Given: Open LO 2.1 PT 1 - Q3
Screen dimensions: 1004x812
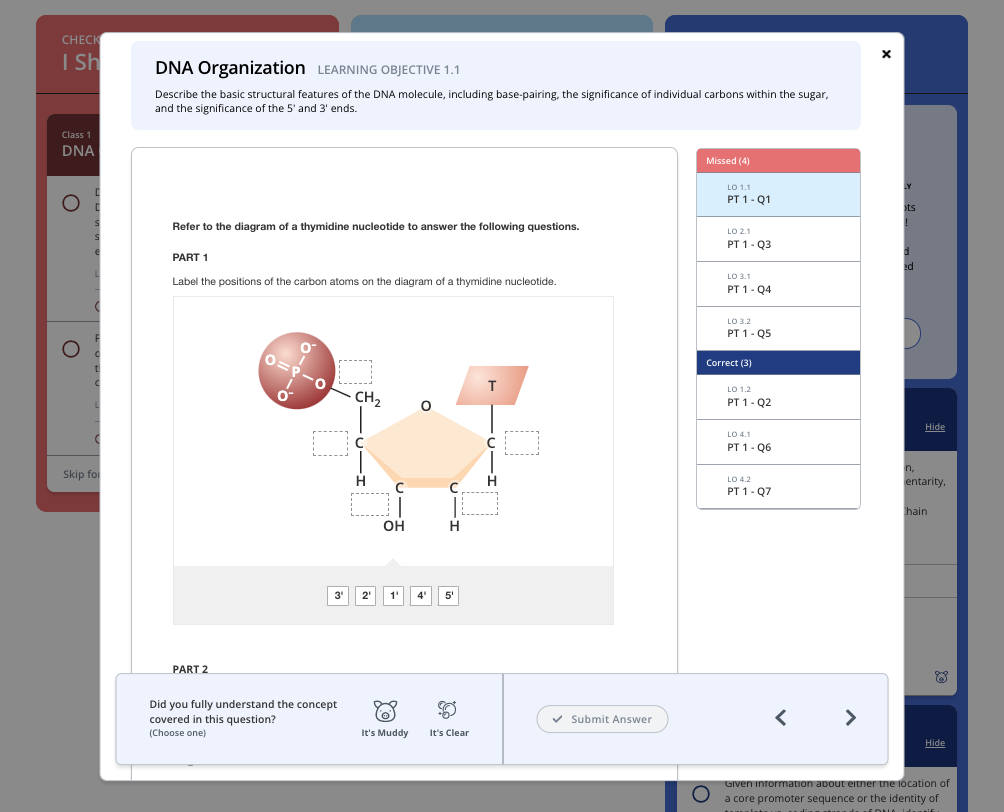Looking at the screenshot, I should 778,240.
